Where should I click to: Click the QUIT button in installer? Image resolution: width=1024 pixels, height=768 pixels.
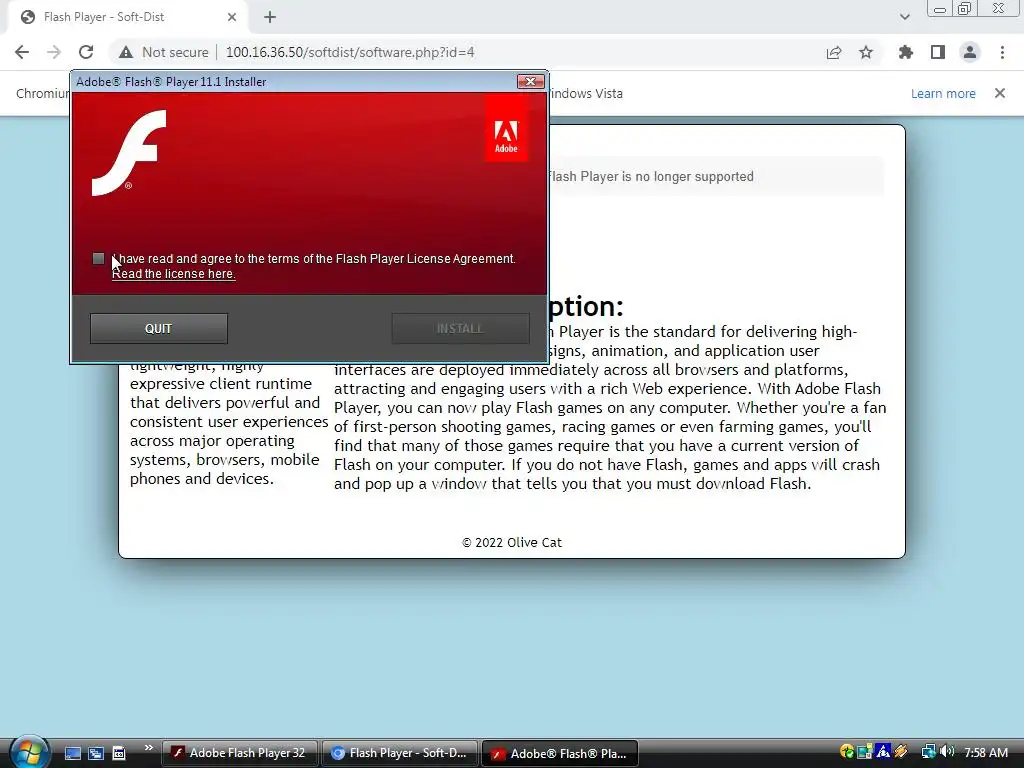(159, 328)
